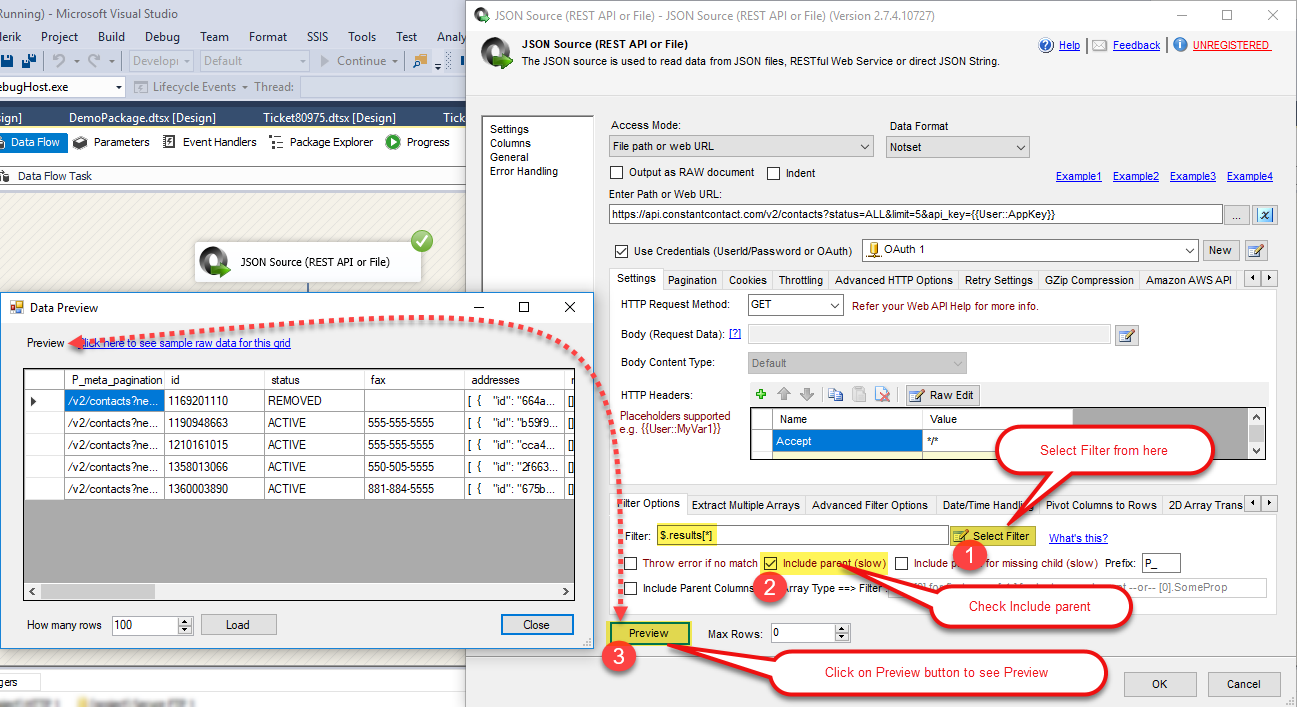Enable Output as RAW document checkbox
This screenshot has height=707, width=1297.
tap(616, 173)
